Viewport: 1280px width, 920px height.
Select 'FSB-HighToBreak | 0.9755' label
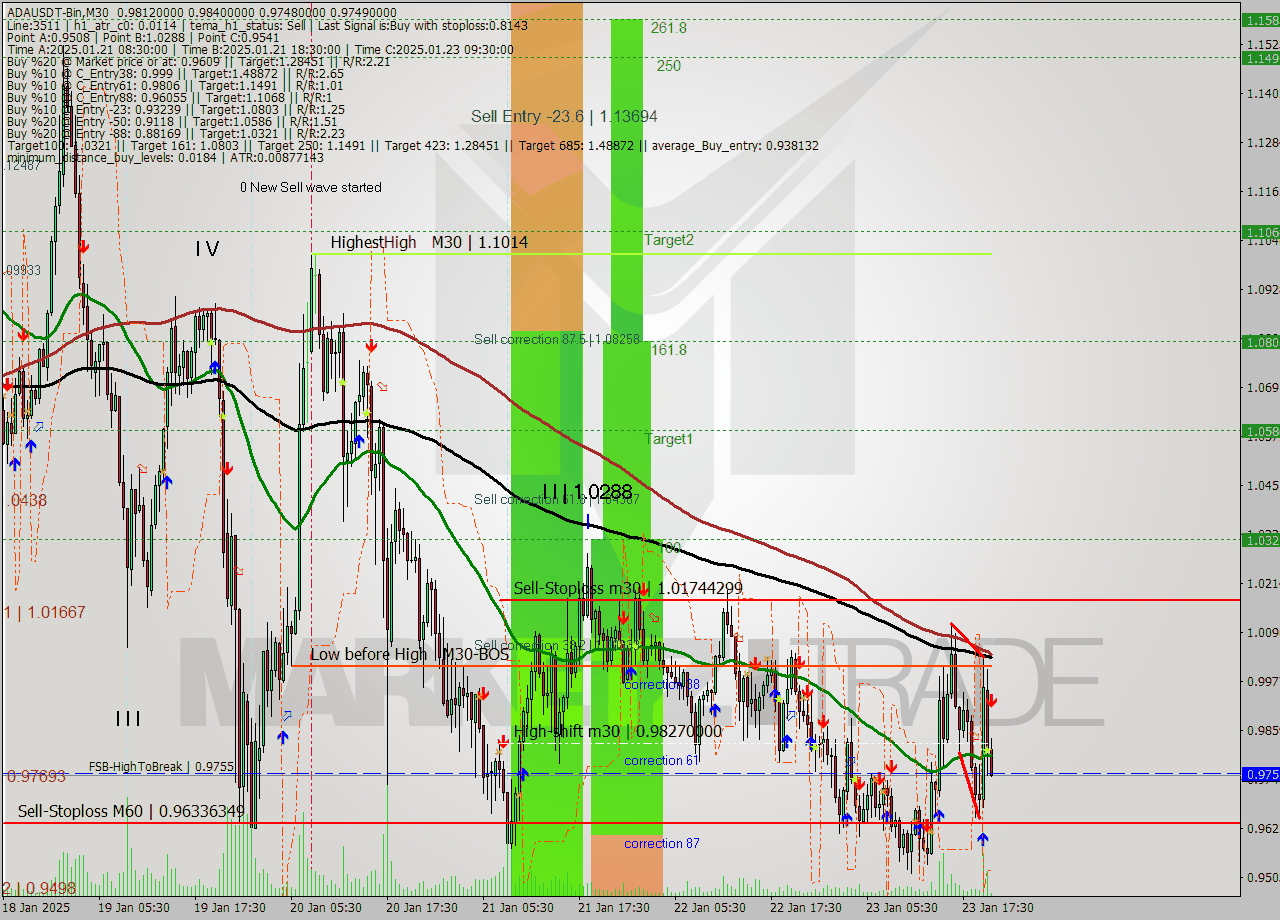(x=161, y=766)
